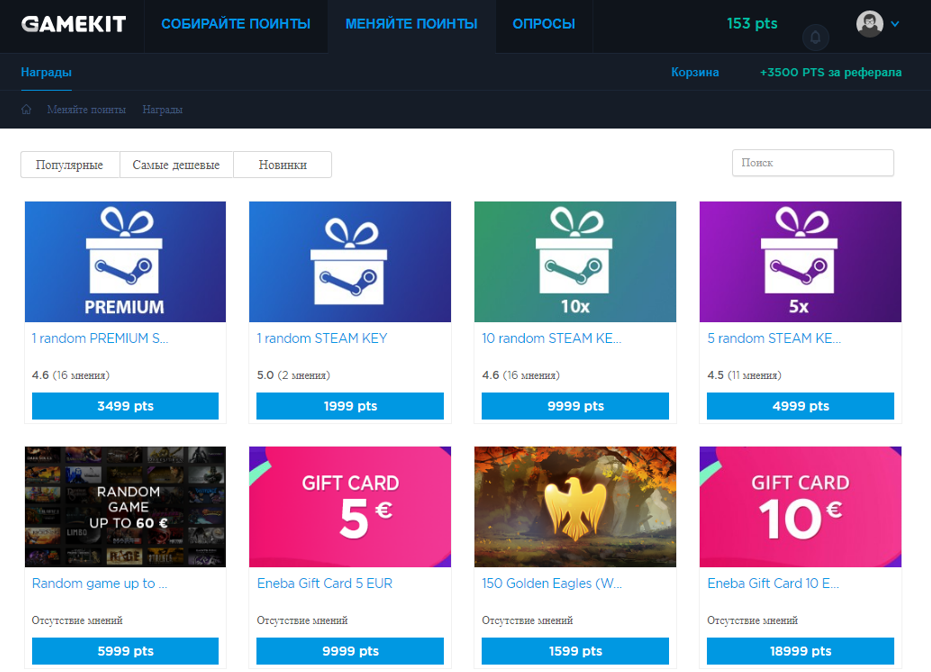Click the 4999 pts button
Image resolution: width=931 pixels, height=672 pixels.
coord(800,406)
